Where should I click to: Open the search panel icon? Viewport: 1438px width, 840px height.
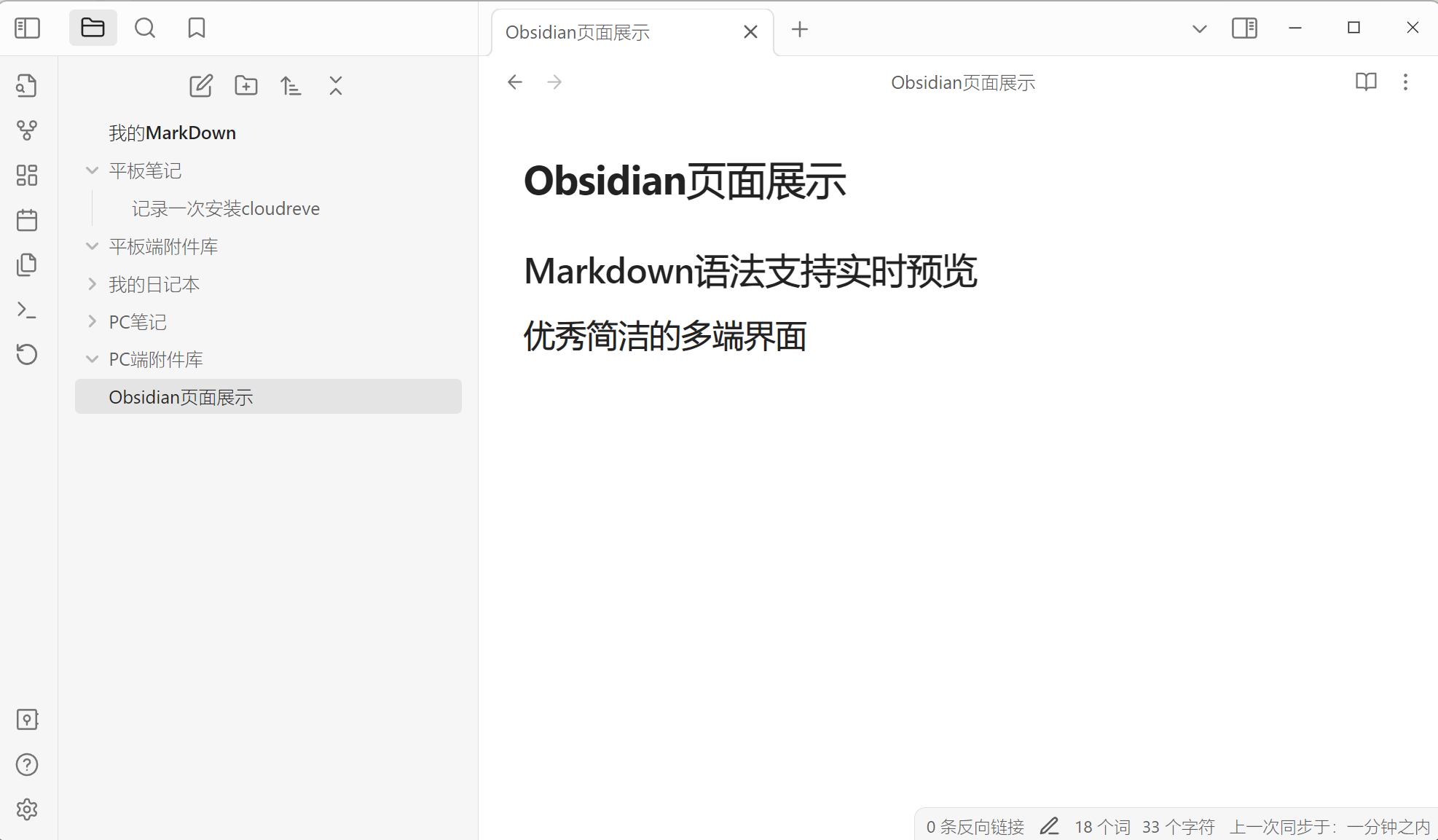(x=145, y=28)
